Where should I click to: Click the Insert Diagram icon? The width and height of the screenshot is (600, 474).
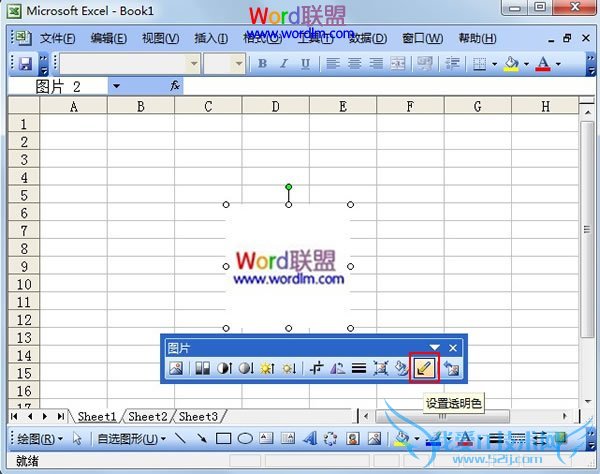click(x=331, y=438)
